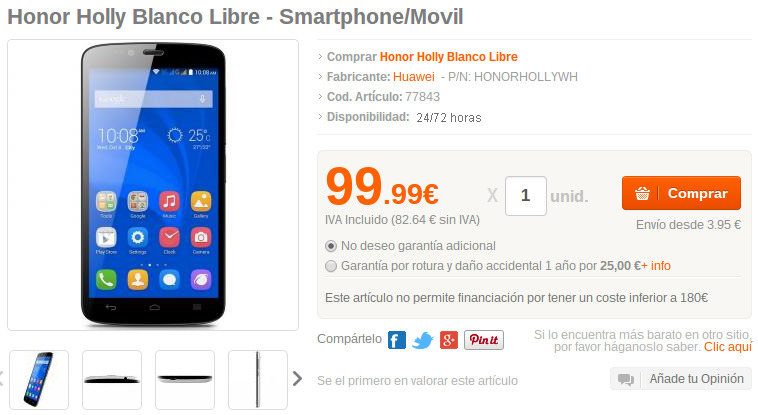Pin the product with Pin it button
This screenshot has width=758, height=415.
(x=484, y=340)
